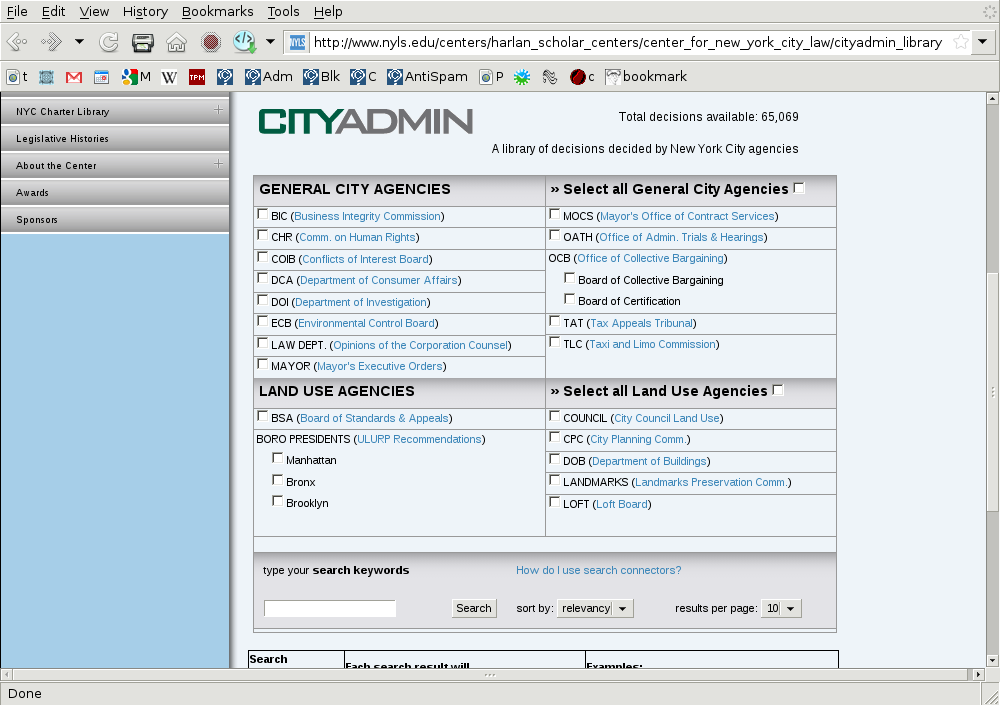This screenshot has width=1000, height=706.
Task: Go to the Home page icon
Action: click(177, 43)
